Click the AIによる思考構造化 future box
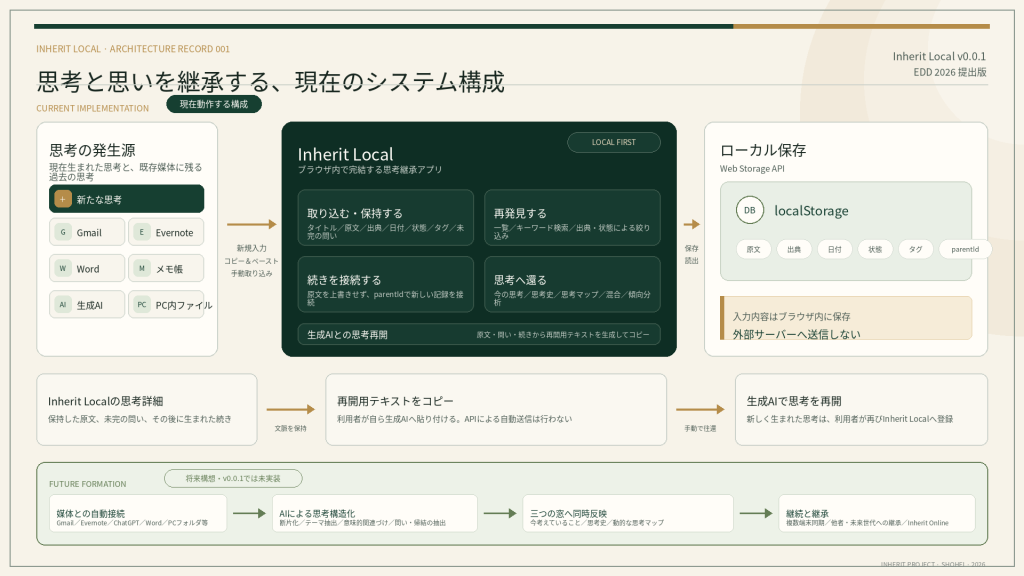The width and height of the screenshot is (1024, 576). (x=375, y=513)
